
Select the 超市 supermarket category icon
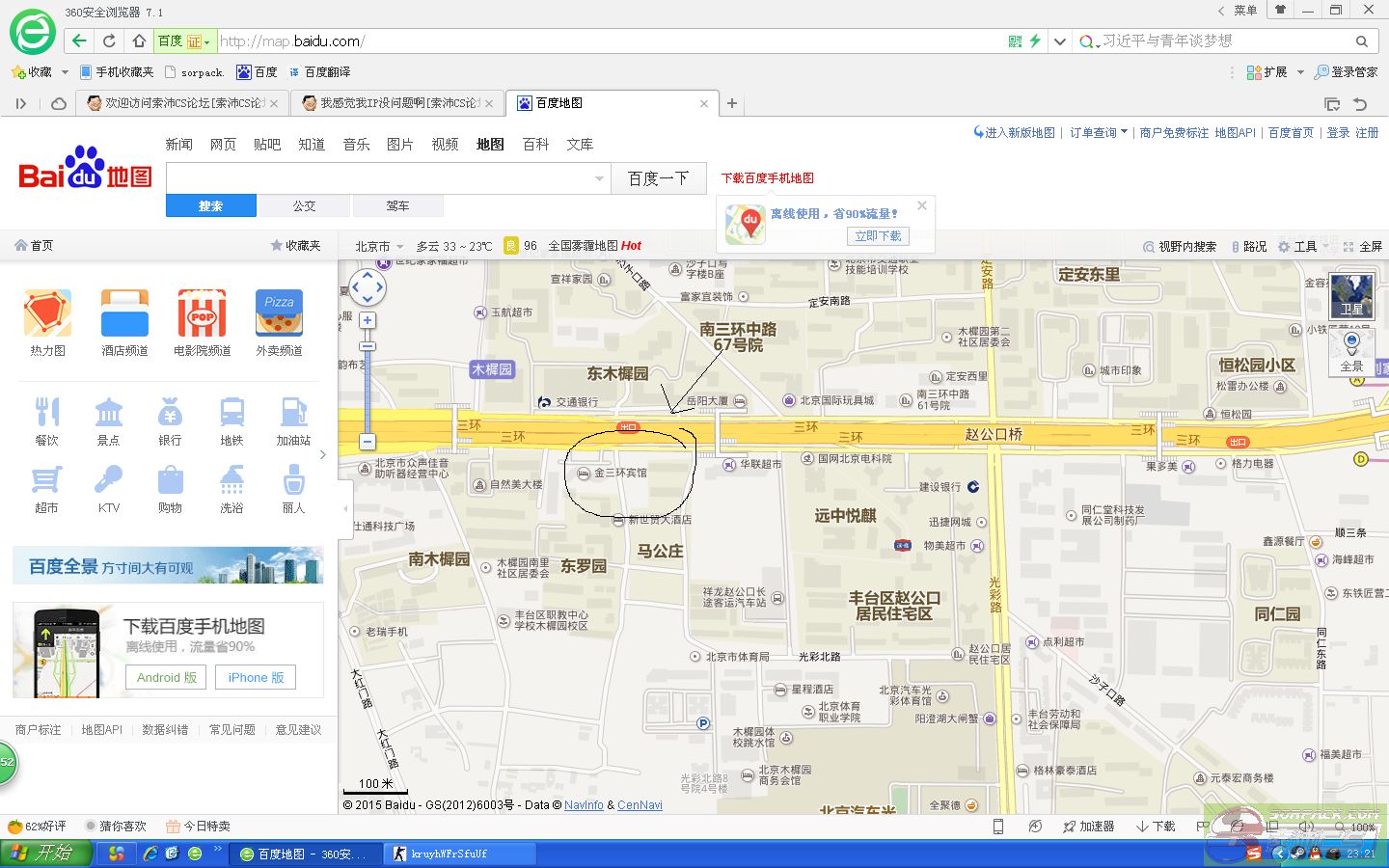46,479
